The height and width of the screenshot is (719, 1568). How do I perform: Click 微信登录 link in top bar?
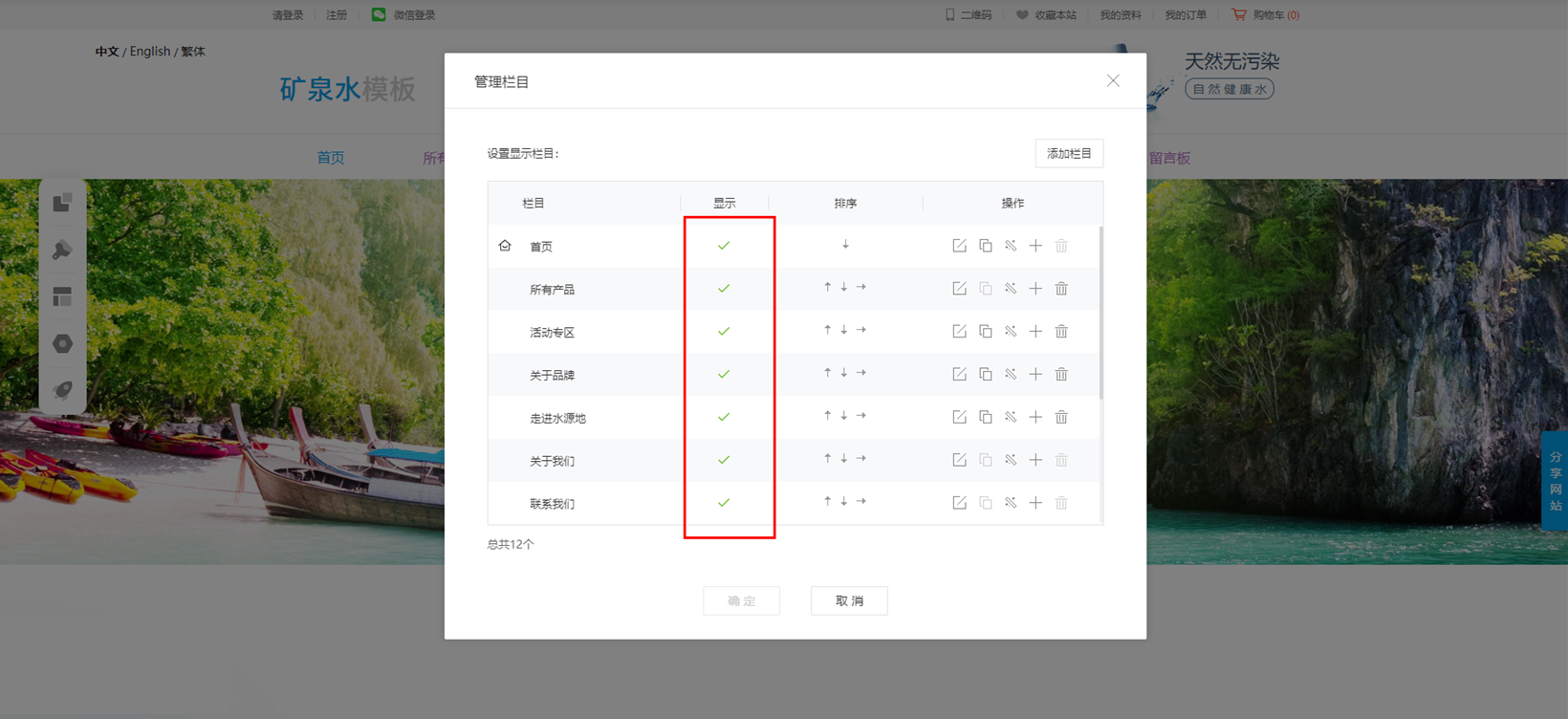[x=404, y=15]
